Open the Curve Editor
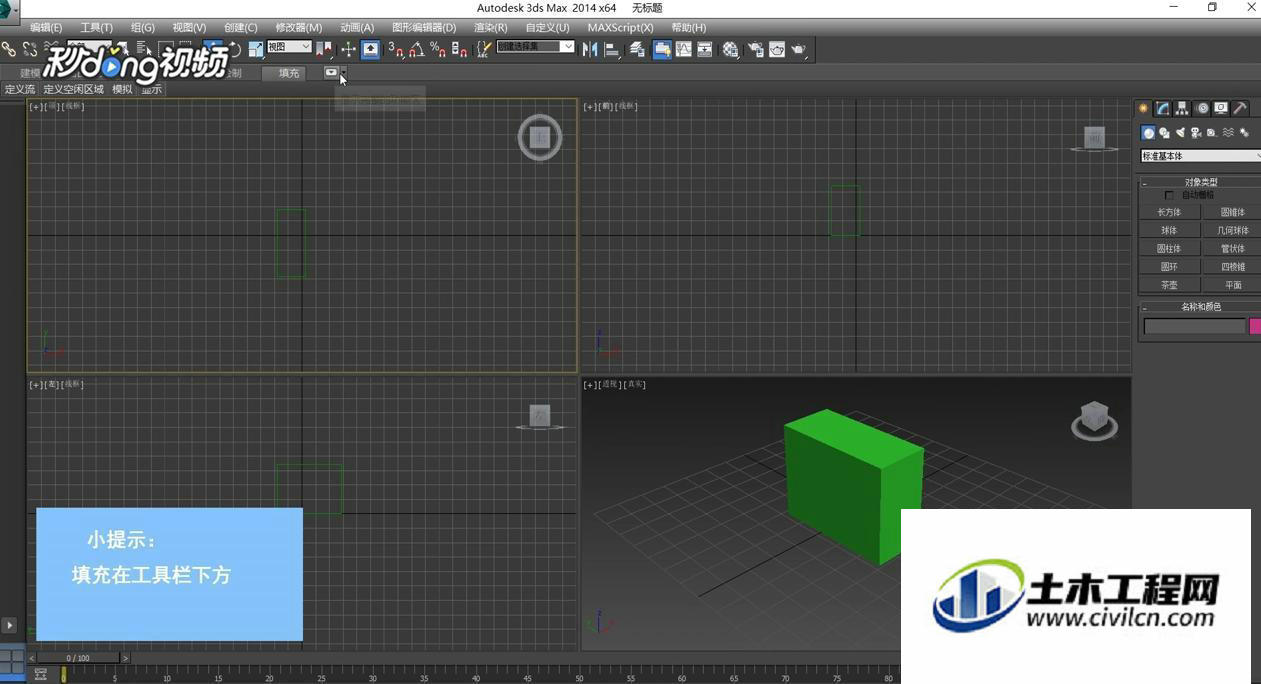 (x=684, y=49)
